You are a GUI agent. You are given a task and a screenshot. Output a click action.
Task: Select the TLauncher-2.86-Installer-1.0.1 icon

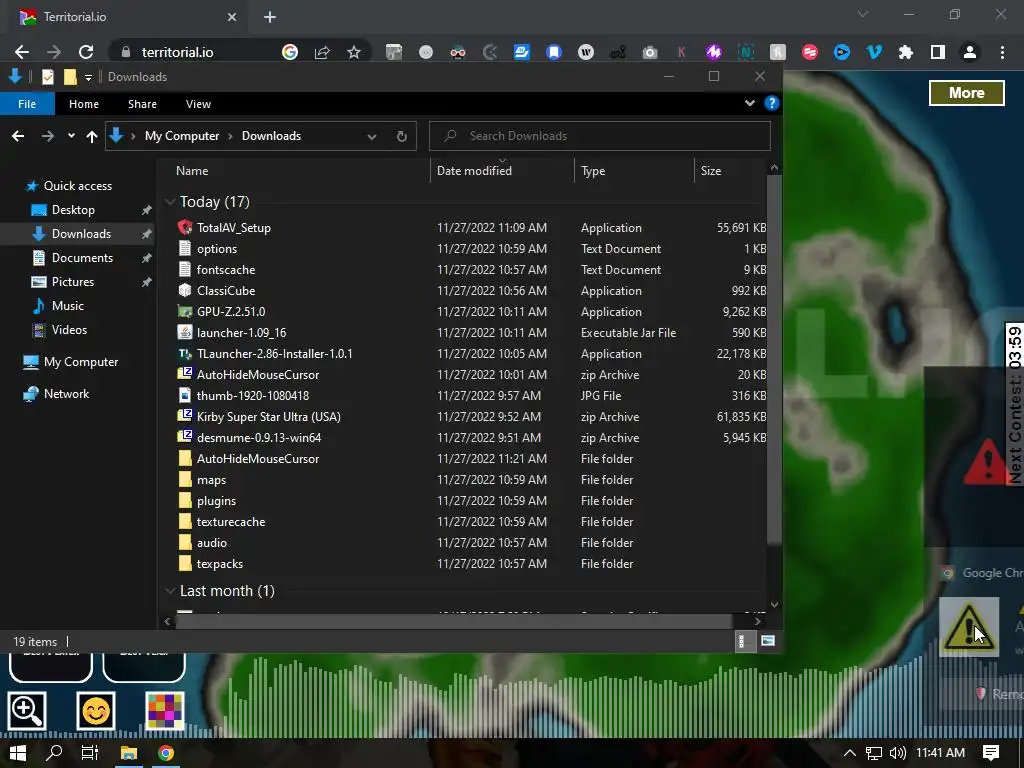click(x=185, y=353)
